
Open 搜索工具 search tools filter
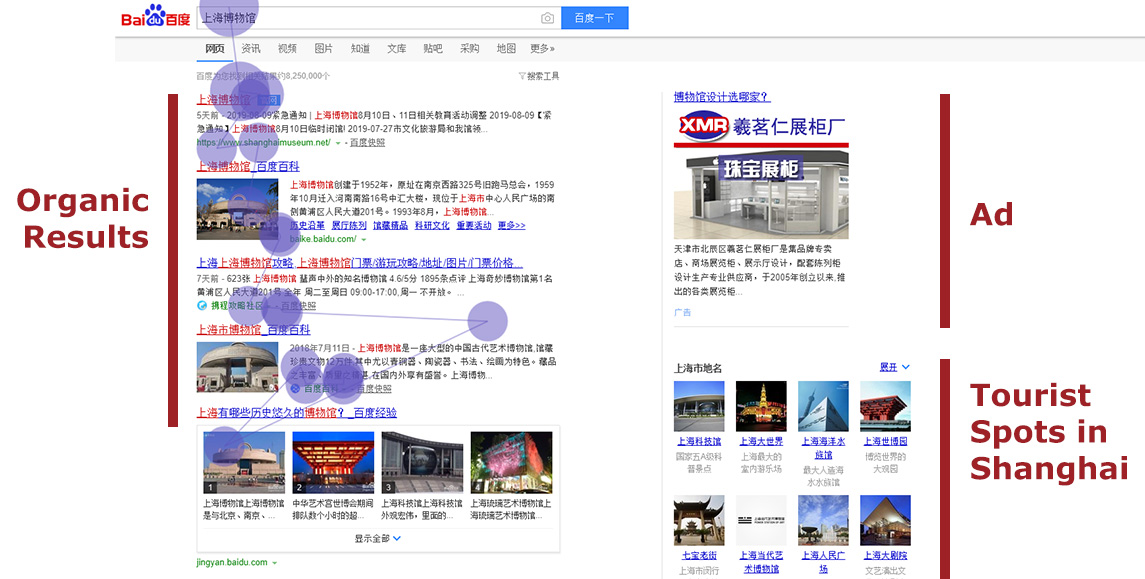pyautogui.click(x=541, y=74)
